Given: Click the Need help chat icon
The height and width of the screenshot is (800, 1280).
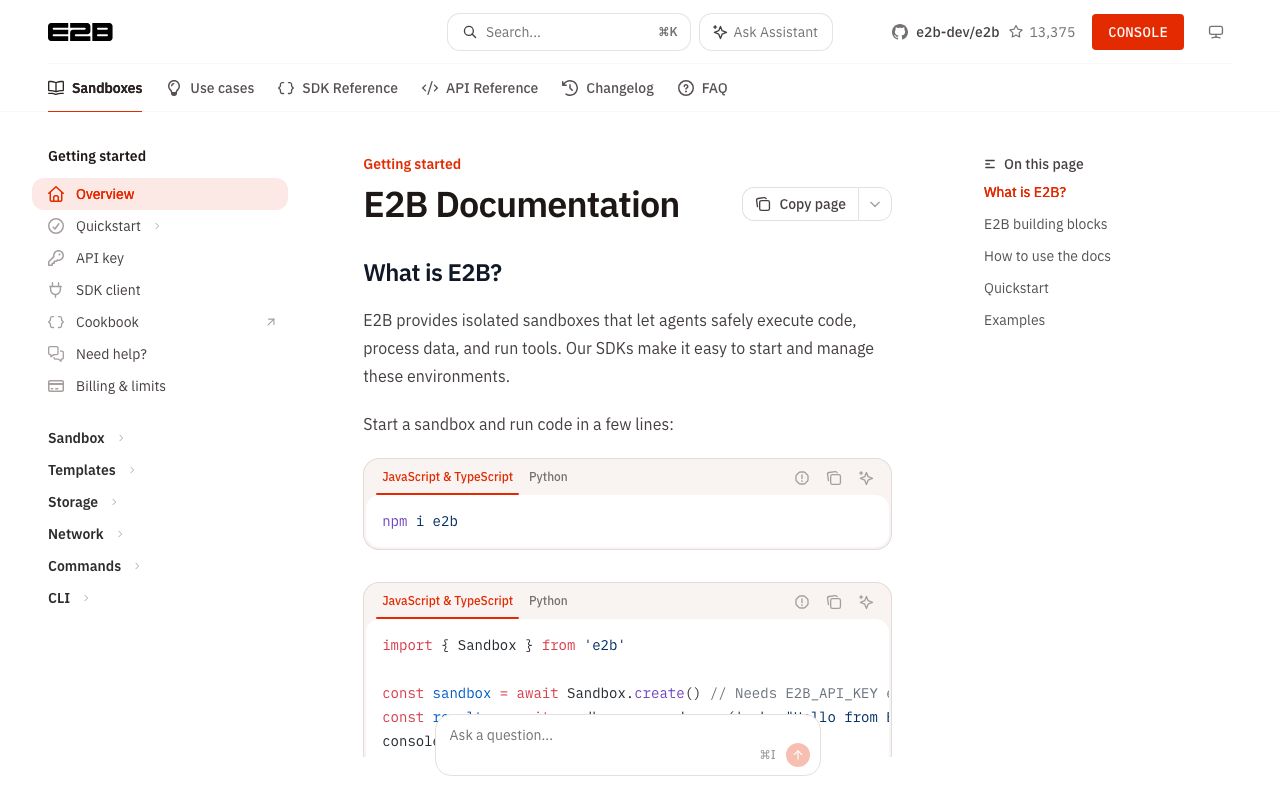Looking at the screenshot, I should pos(56,354).
